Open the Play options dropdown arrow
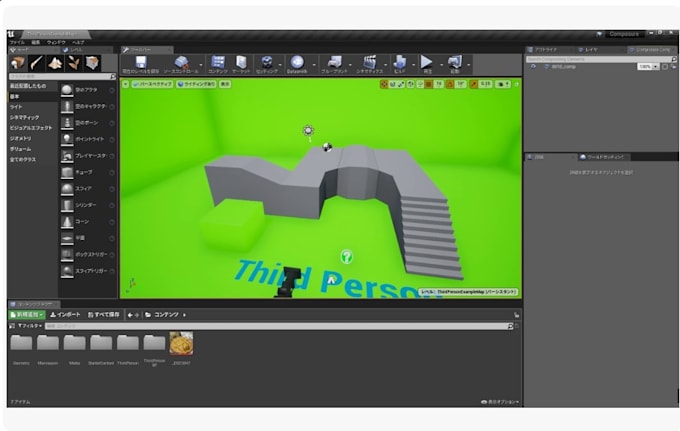Viewport: 680px width, 431px height. coord(441,65)
